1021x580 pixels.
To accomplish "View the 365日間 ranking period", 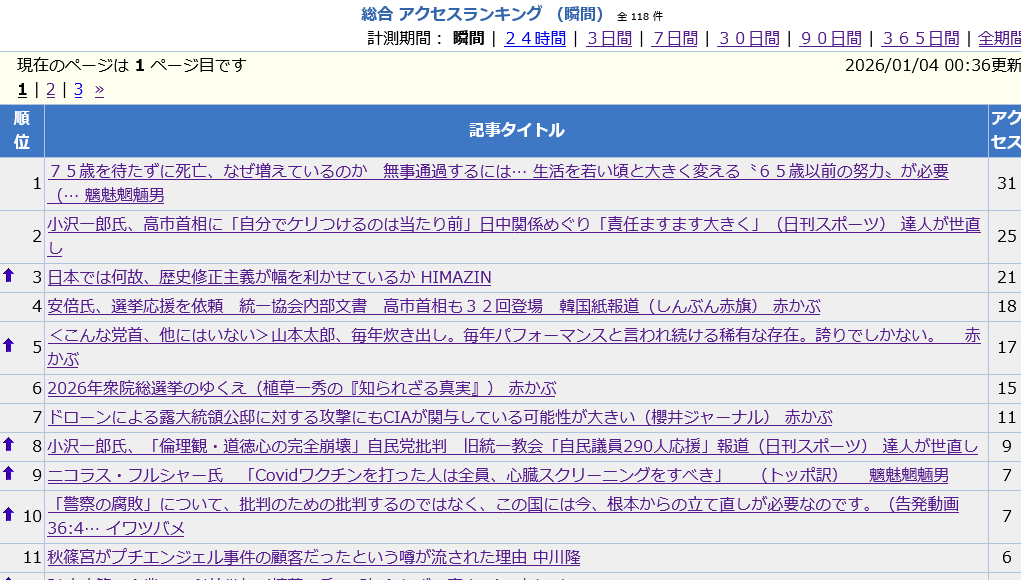I will pos(920,38).
